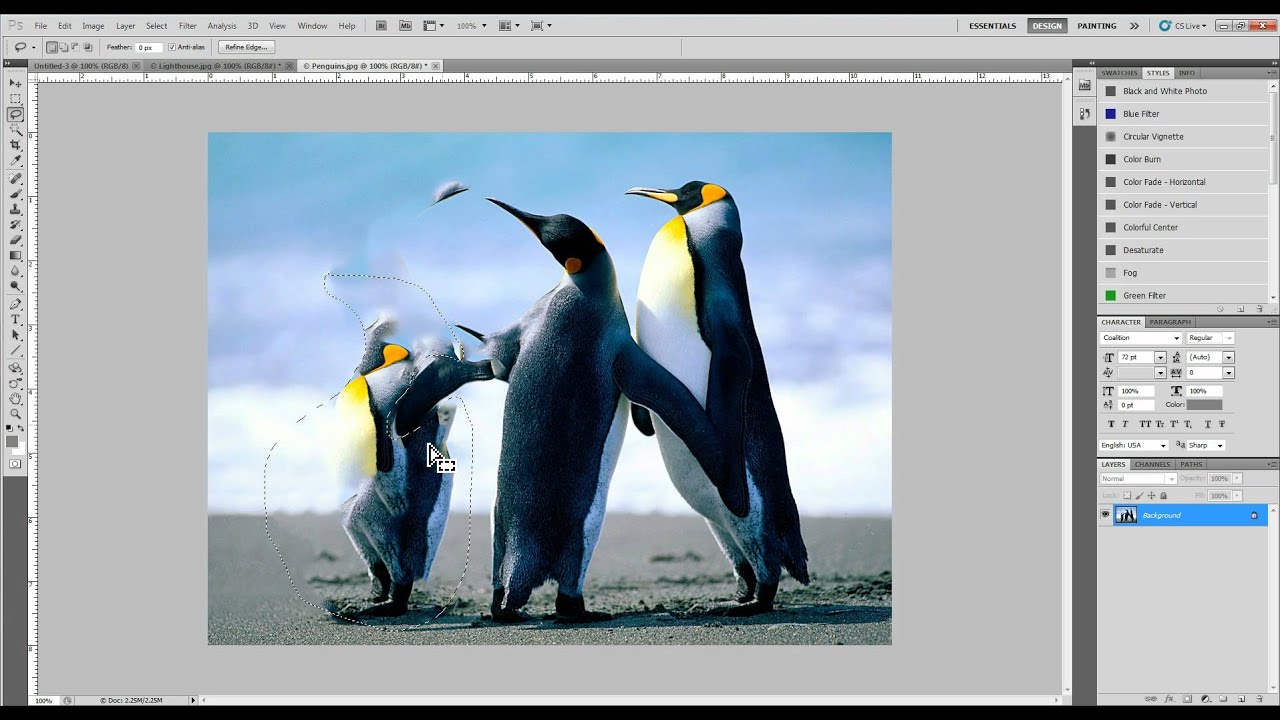Delete layer using trash icon

1259,699
